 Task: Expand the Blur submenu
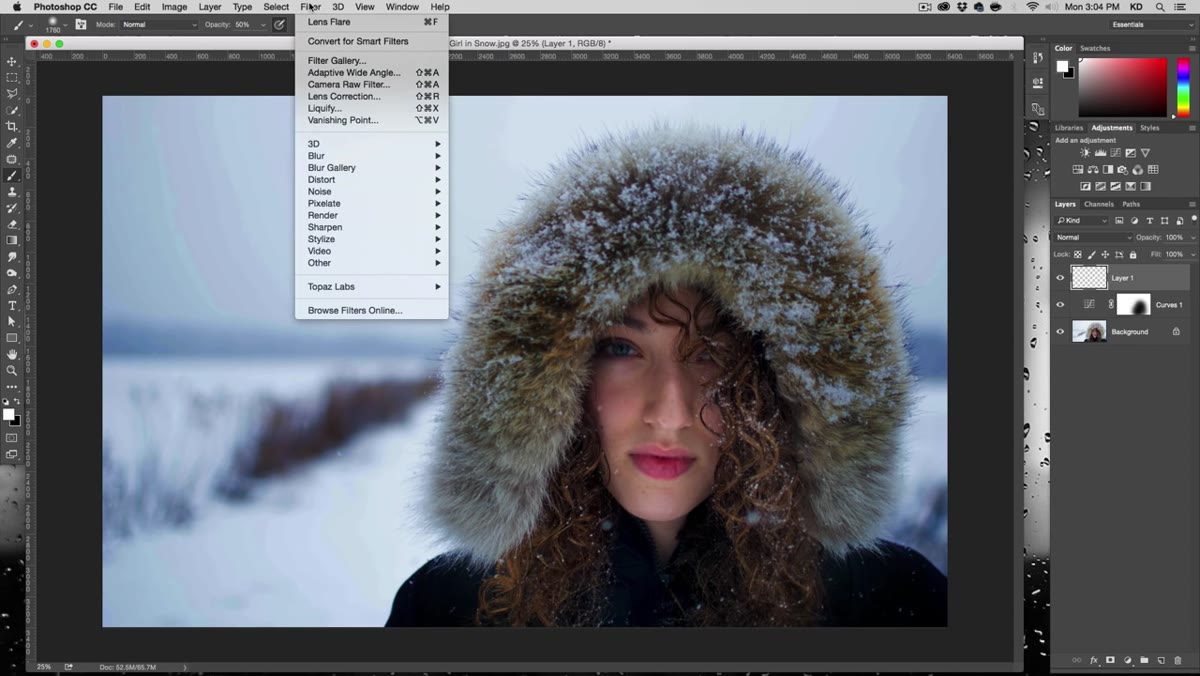click(372, 156)
